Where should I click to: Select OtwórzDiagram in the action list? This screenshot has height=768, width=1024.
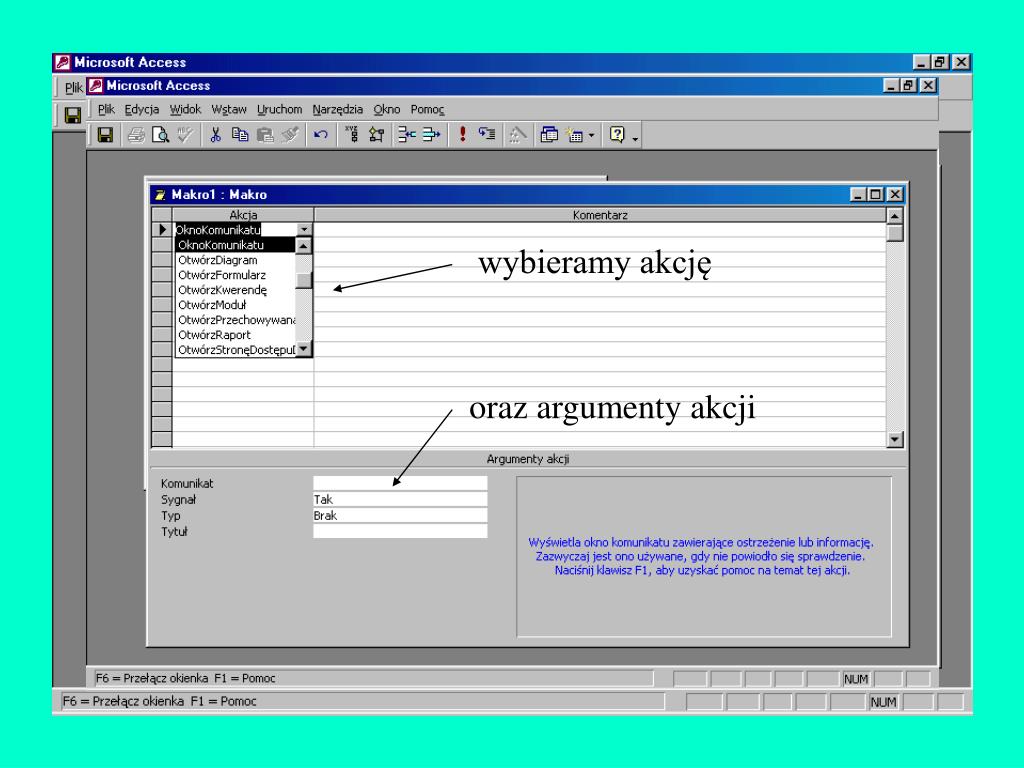[x=235, y=260]
